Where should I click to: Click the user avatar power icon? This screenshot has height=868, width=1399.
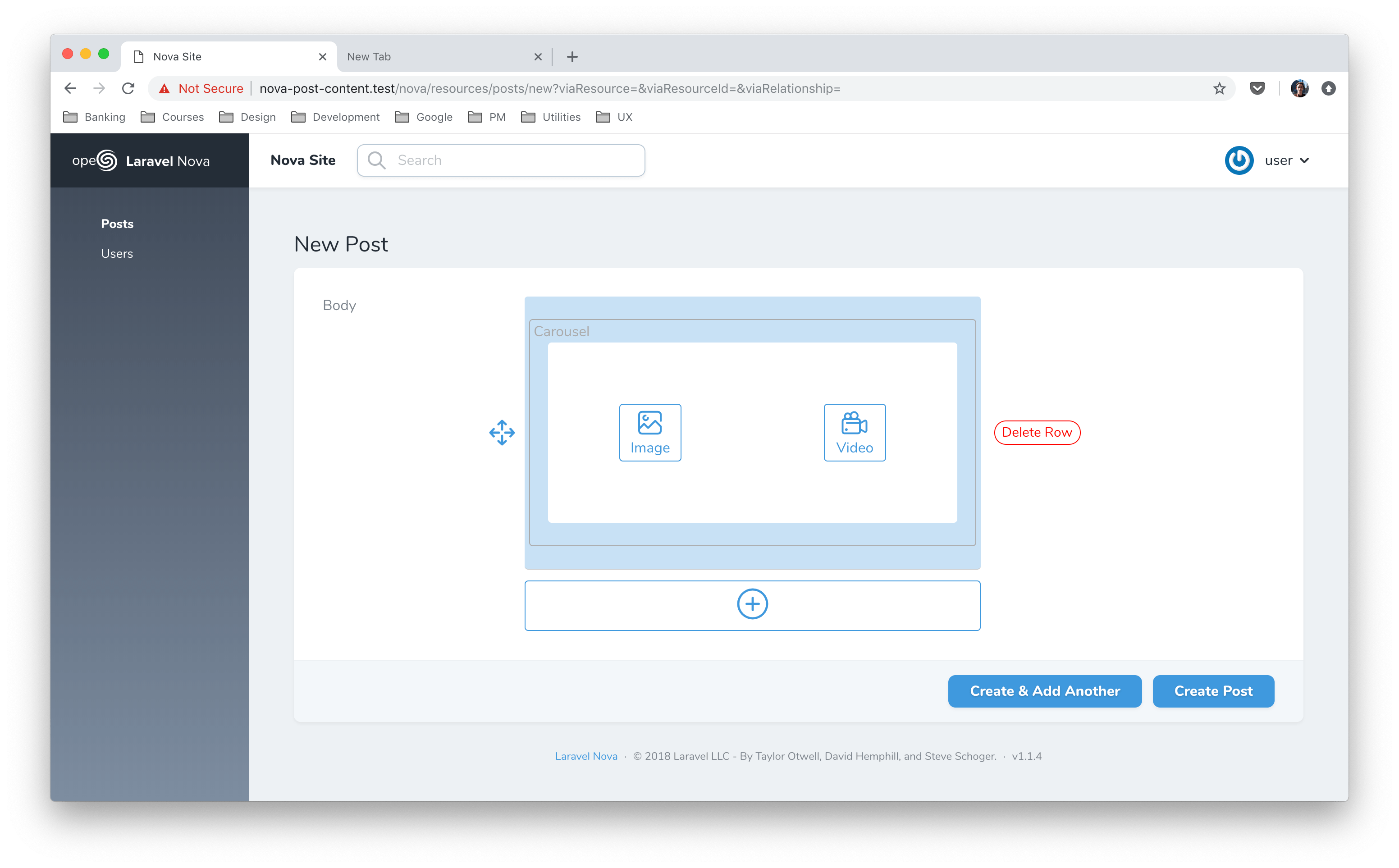click(x=1240, y=161)
